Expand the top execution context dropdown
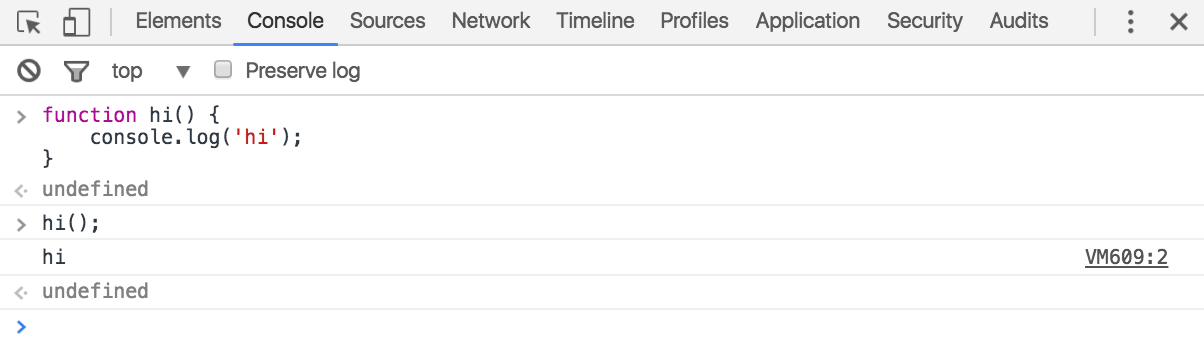 coord(151,71)
